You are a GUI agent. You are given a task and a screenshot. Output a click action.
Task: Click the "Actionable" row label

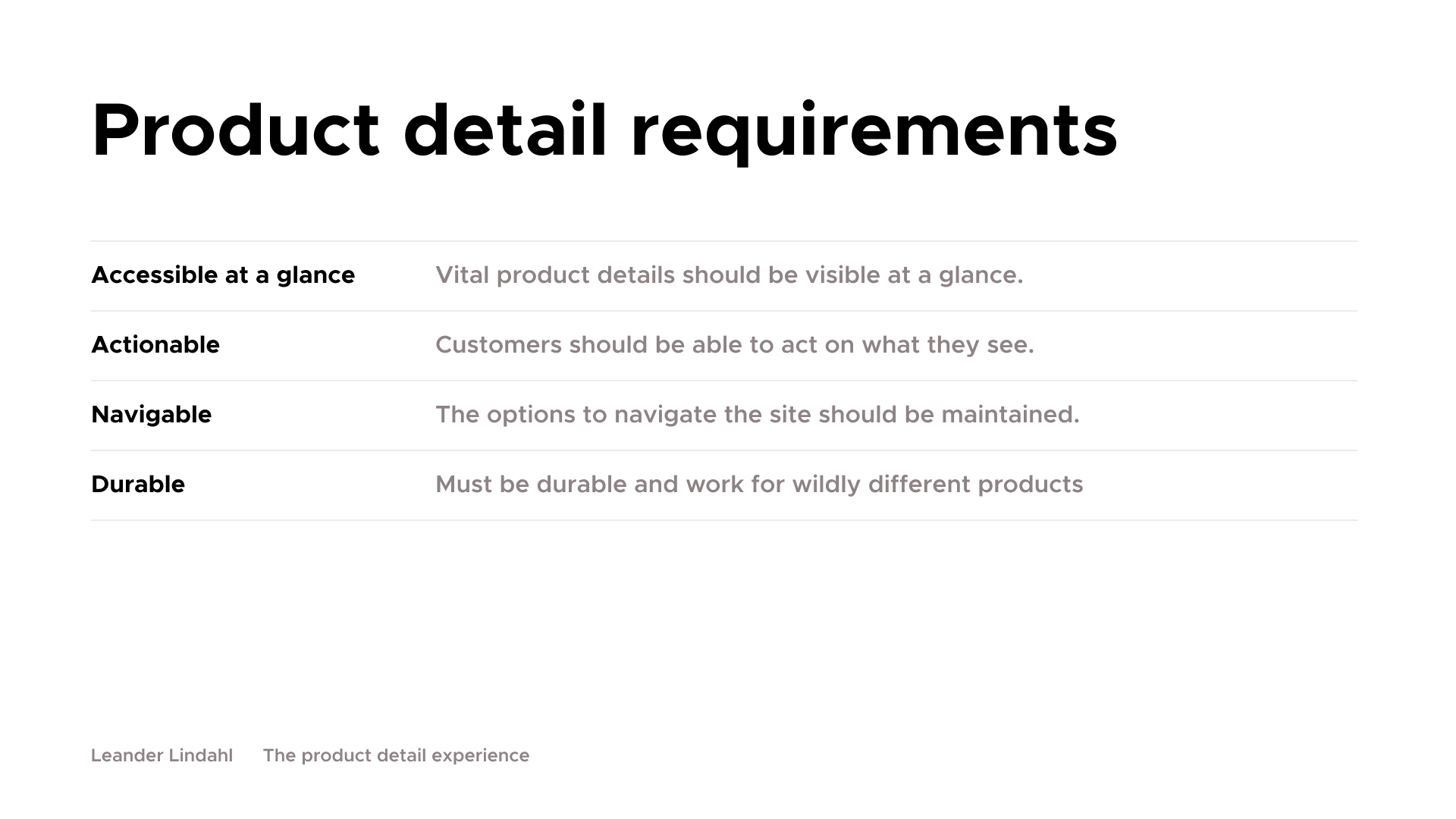[155, 345]
